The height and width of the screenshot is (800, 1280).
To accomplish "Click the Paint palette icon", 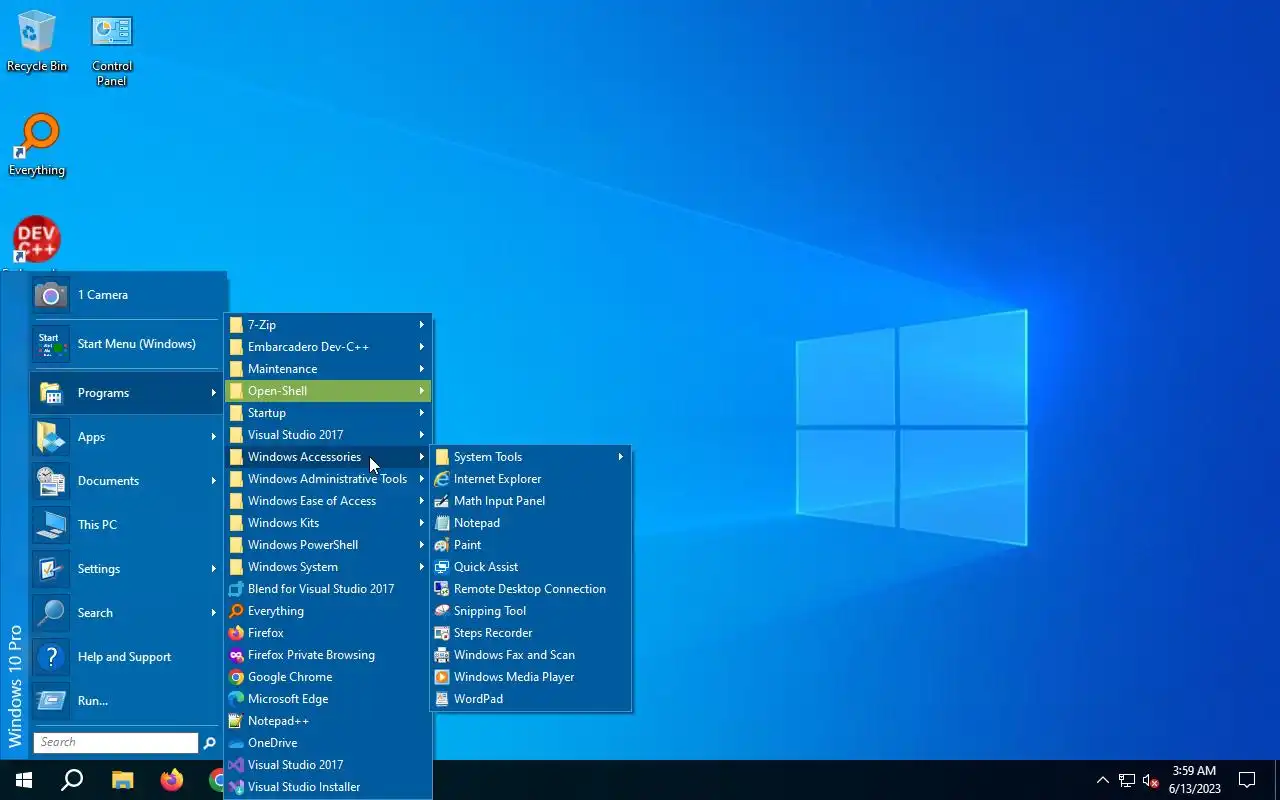I will (442, 545).
